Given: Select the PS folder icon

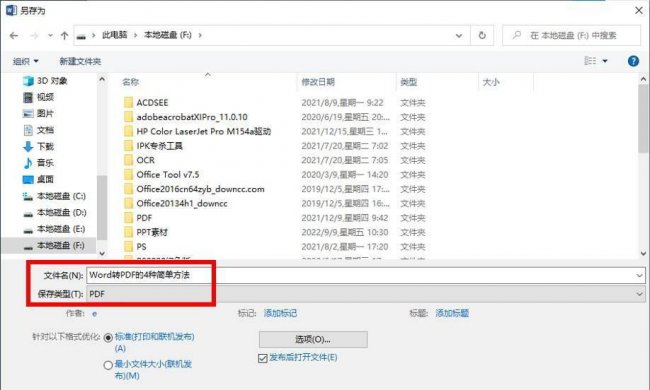Looking at the screenshot, I should point(129,247).
